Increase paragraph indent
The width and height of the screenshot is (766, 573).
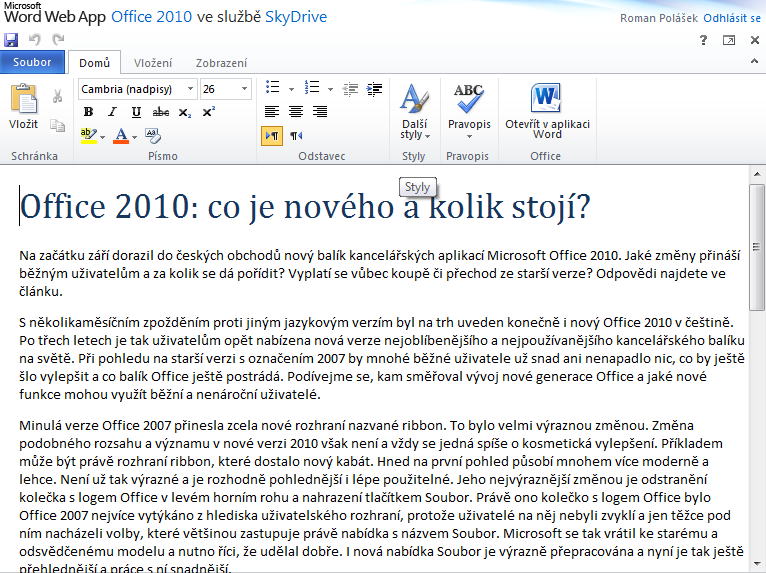(x=374, y=89)
